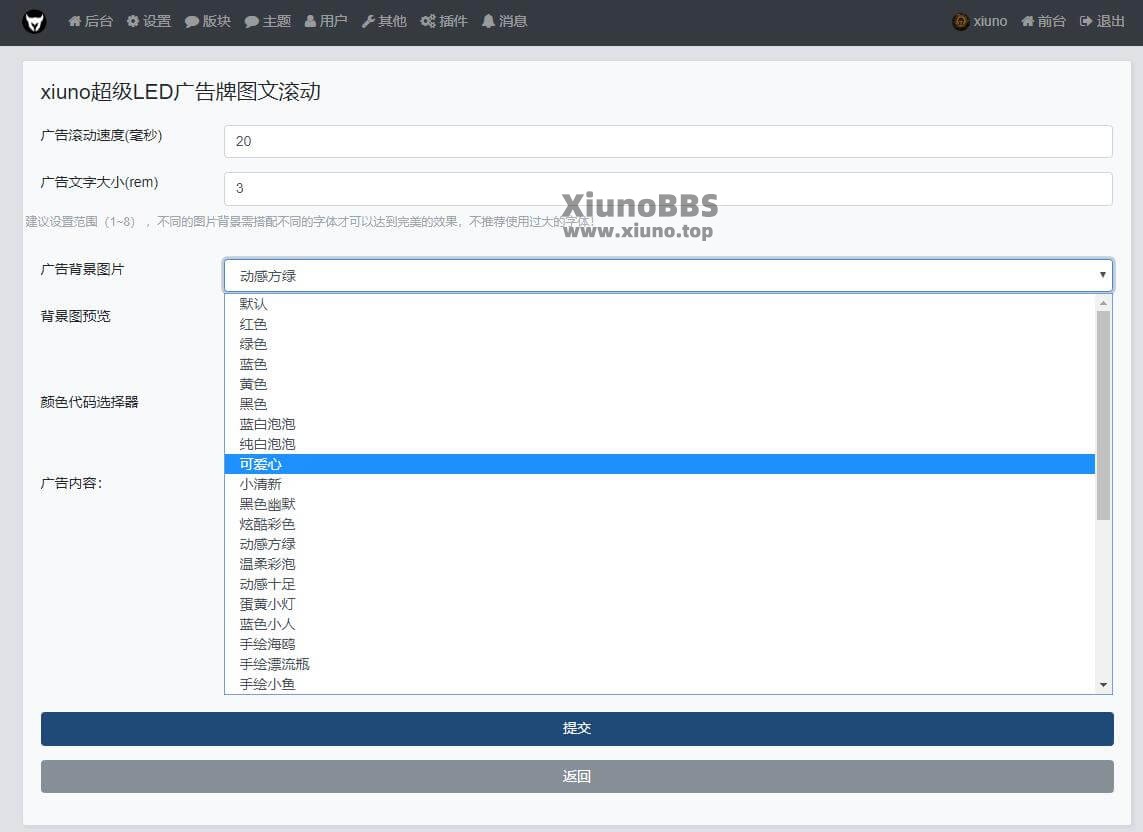Open the 其他 menu item
This screenshot has height=832, width=1143.
(x=385, y=21)
